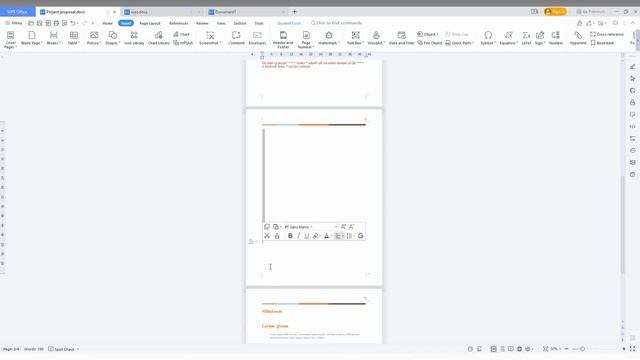640x360 pixels.
Task: Toggle Bold in the floating toolbar
Action: pos(290,236)
